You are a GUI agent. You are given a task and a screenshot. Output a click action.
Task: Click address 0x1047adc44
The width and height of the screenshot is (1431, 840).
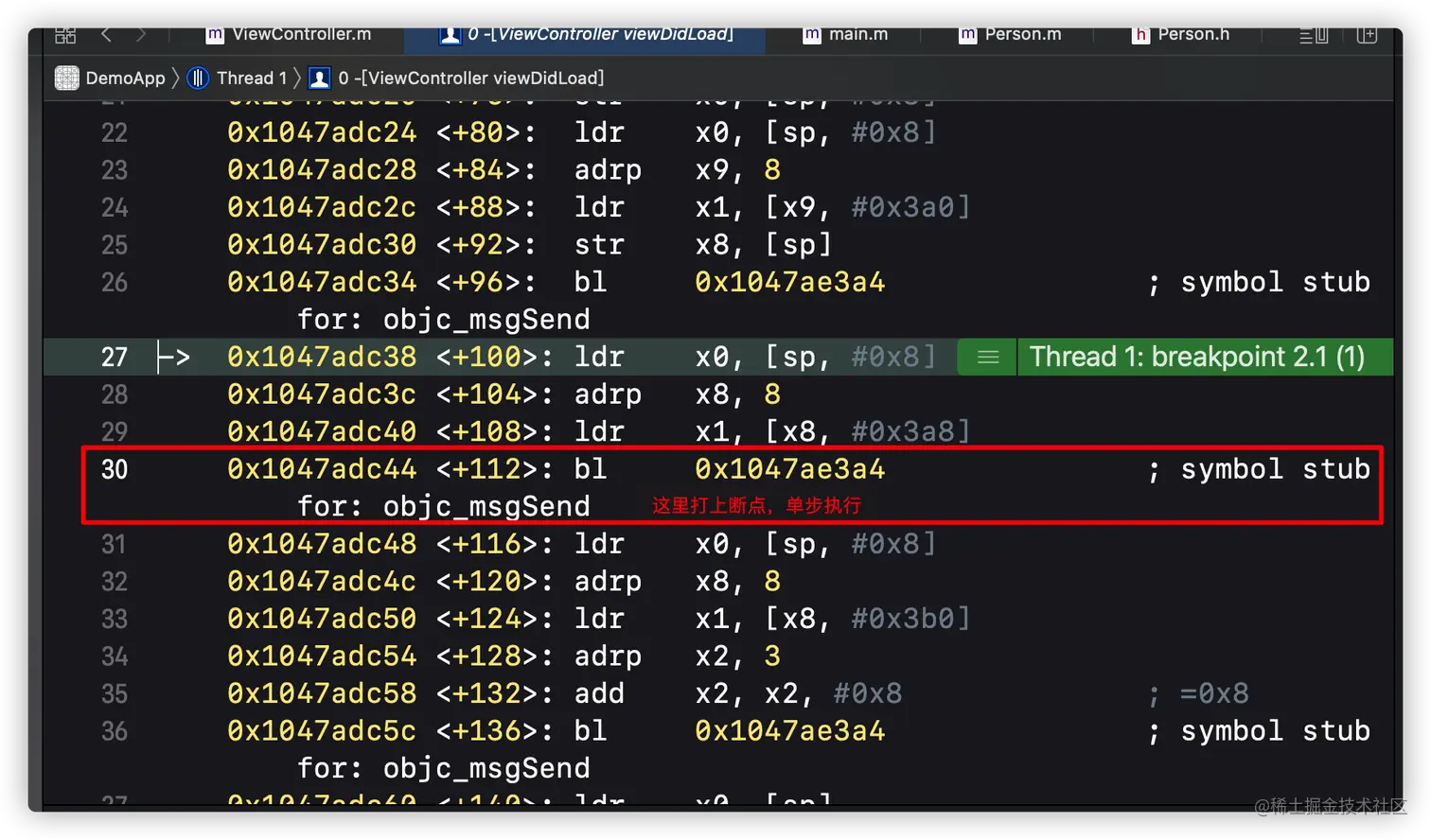pos(322,469)
